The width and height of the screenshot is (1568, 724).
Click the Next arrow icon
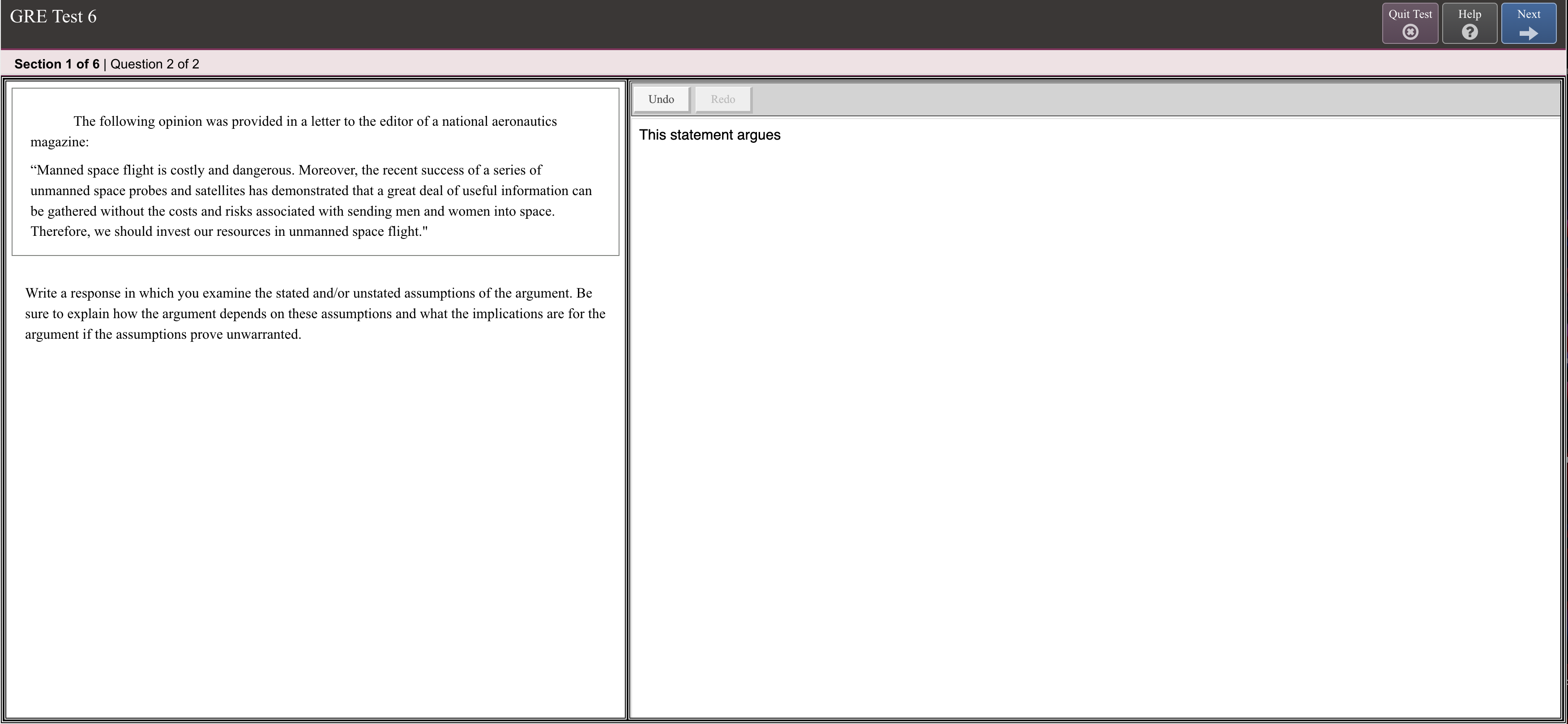tap(1529, 34)
